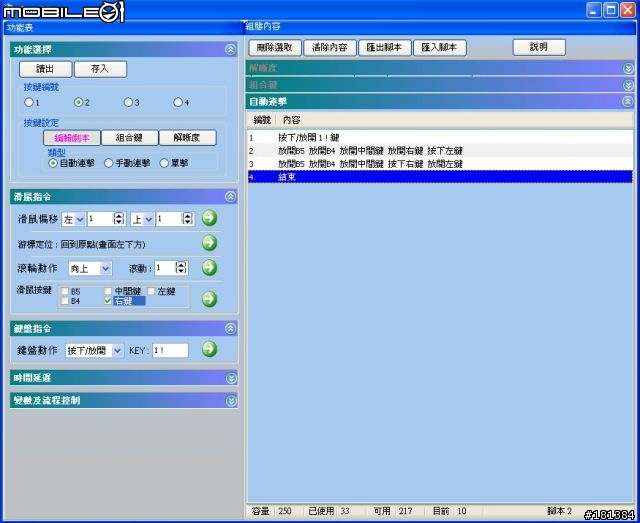Choose 單擊 type
640x523 pixels.
pos(164,163)
